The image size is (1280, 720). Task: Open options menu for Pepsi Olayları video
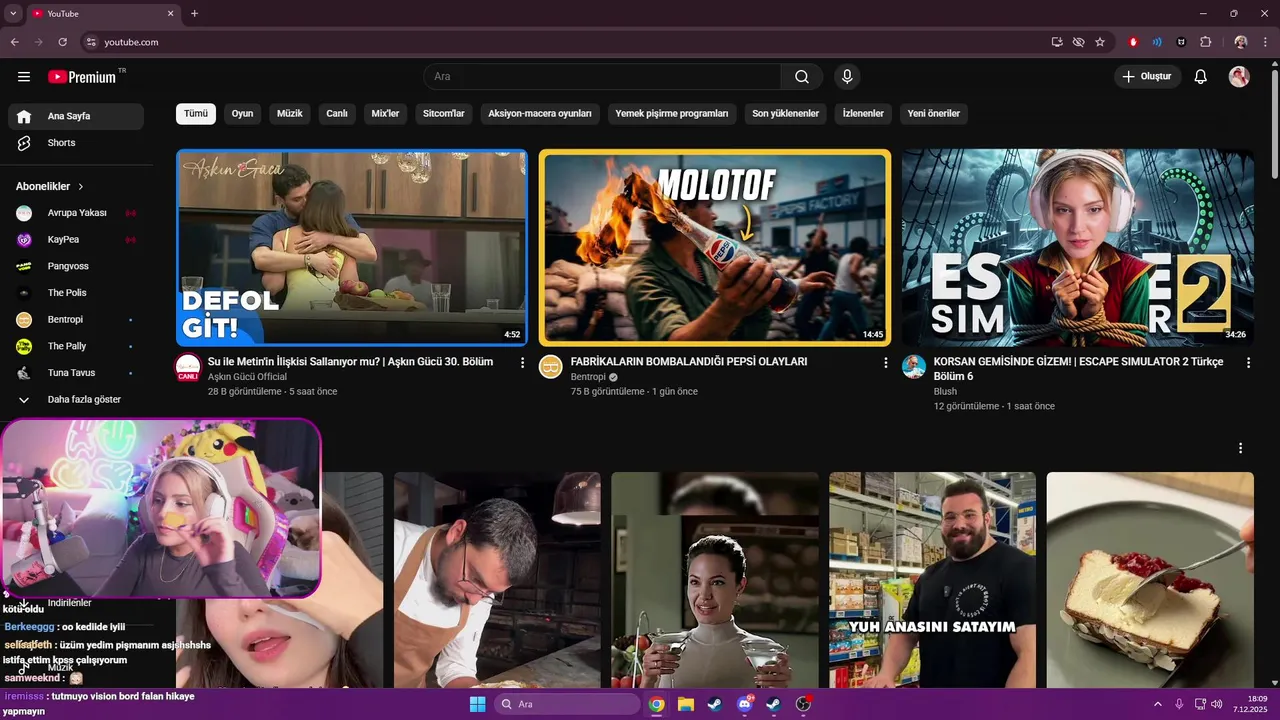coord(885,363)
